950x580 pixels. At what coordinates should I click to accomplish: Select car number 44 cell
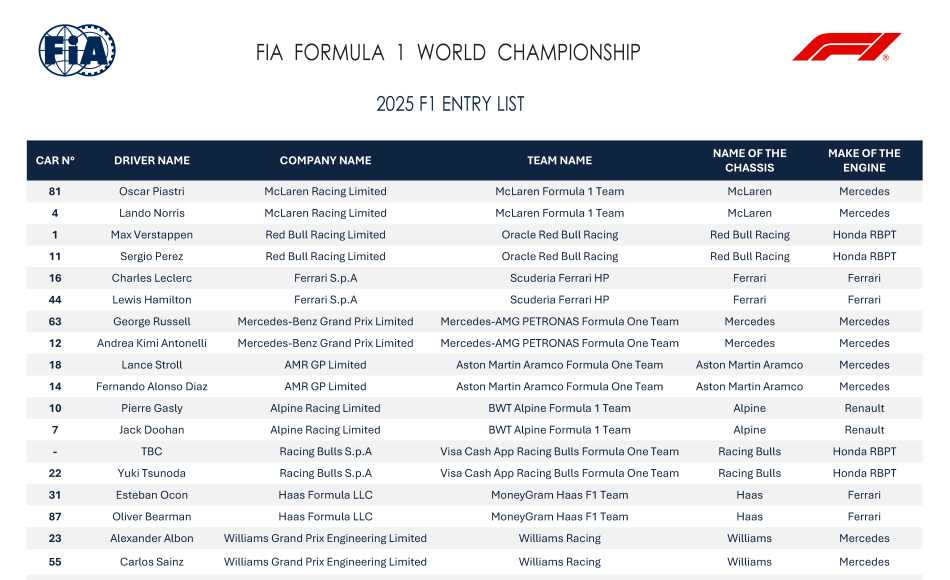tap(55, 300)
